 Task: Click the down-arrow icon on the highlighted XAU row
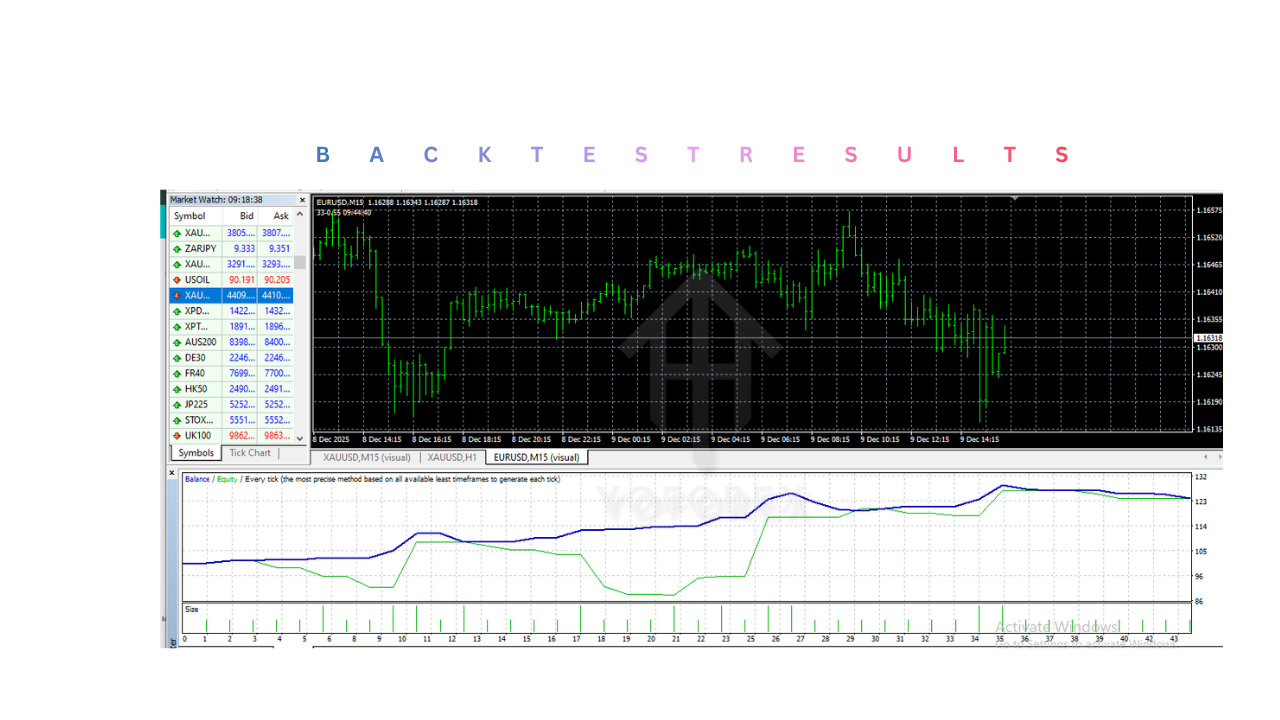click(176, 295)
